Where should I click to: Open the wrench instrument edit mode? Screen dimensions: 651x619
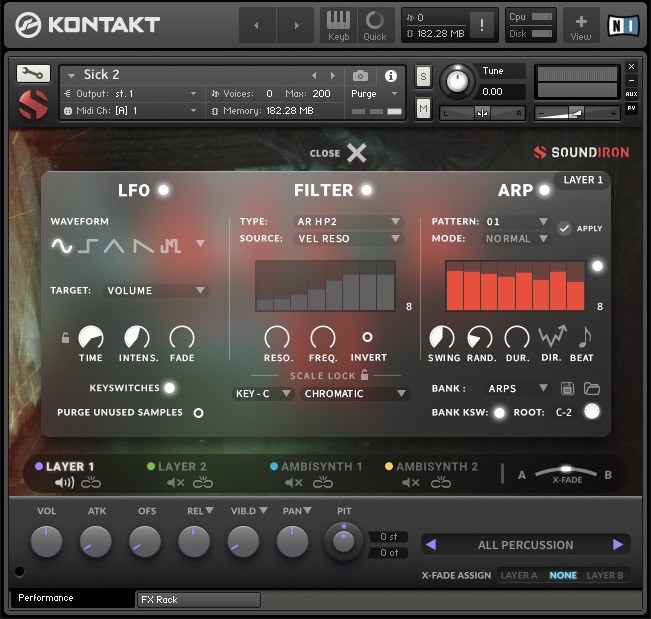(33, 74)
